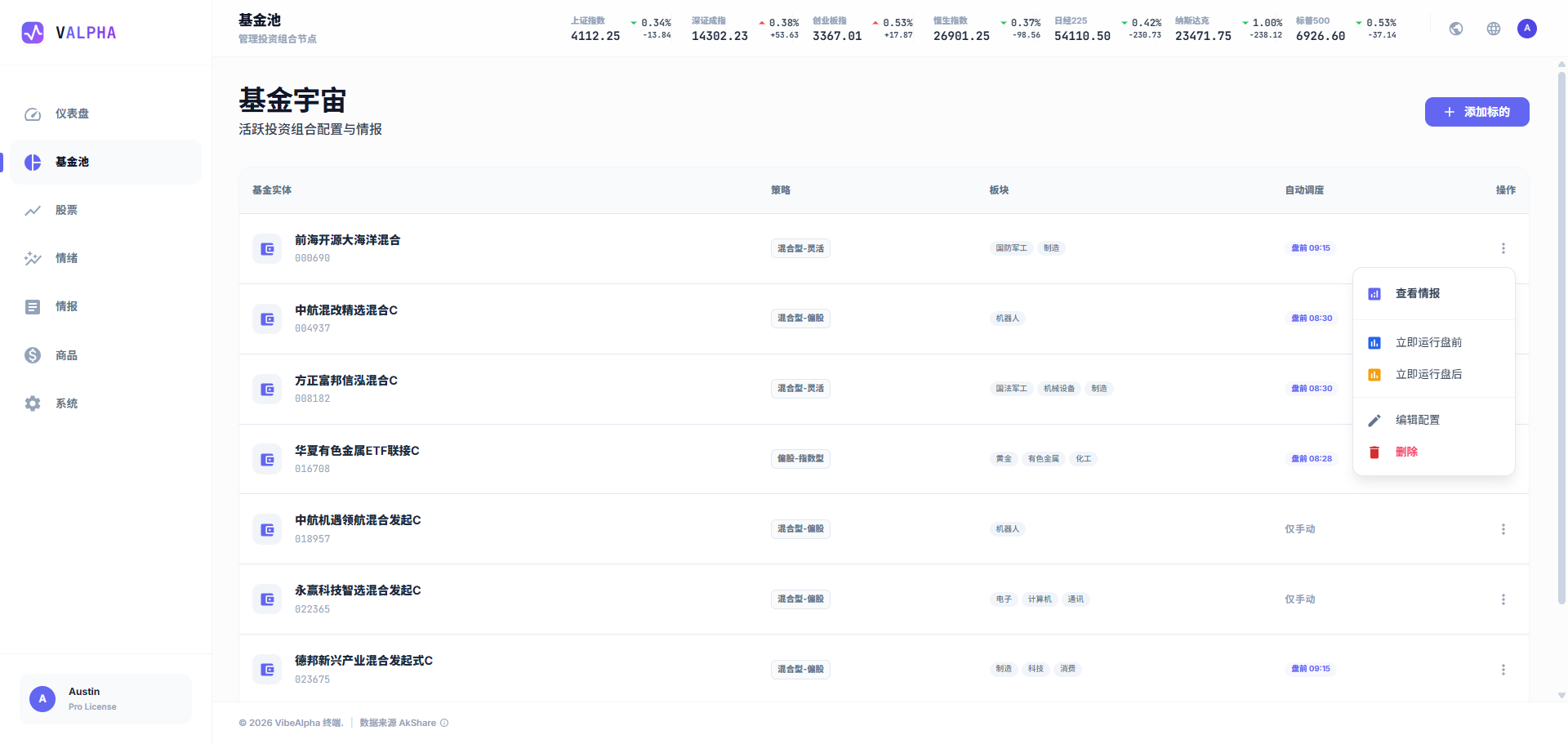Open user avatar A in header
The height and width of the screenshot is (744, 1568).
[x=1527, y=29]
